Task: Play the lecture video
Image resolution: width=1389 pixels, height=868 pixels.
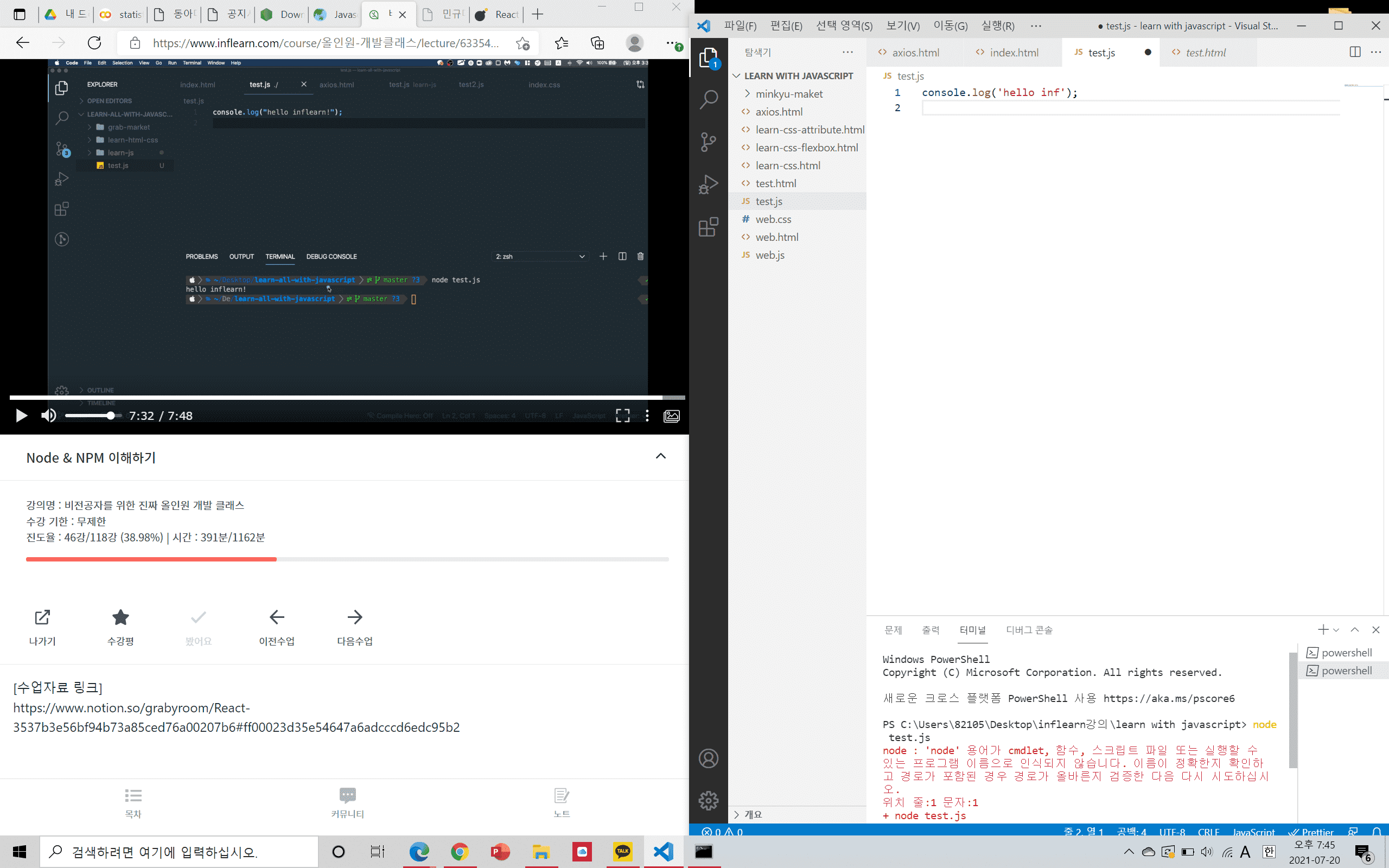Action: pyautogui.click(x=21, y=416)
